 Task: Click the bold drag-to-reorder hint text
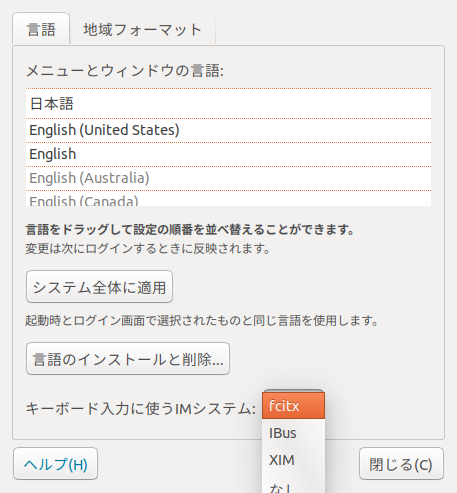click(x=190, y=230)
